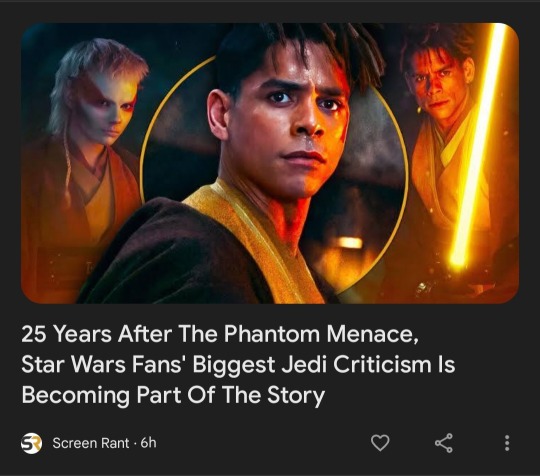Like the article with the heart icon

380,443
